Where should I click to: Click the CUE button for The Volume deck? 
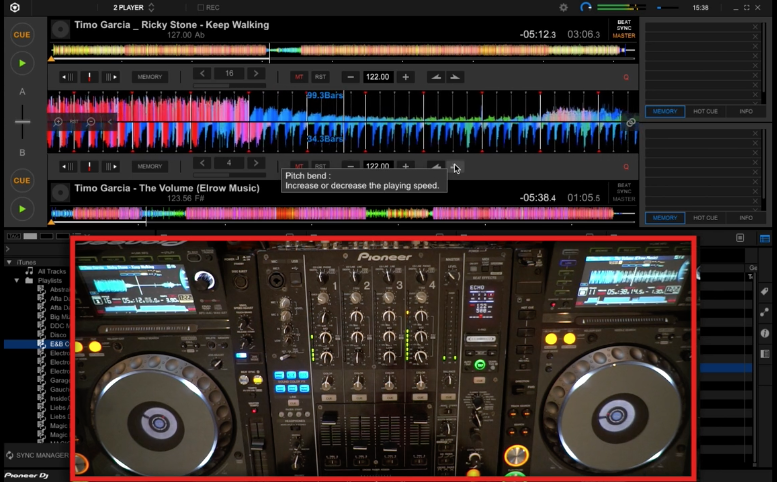[x=22, y=180]
